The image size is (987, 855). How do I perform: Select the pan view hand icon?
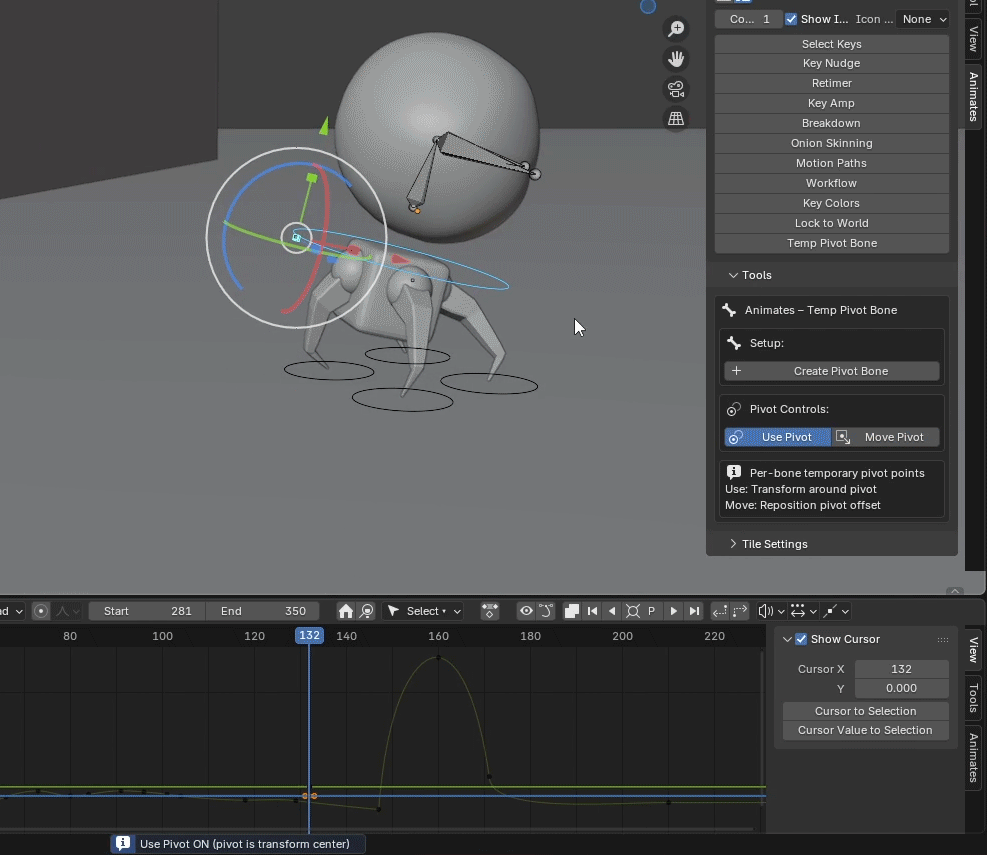pyautogui.click(x=676, y=59)
